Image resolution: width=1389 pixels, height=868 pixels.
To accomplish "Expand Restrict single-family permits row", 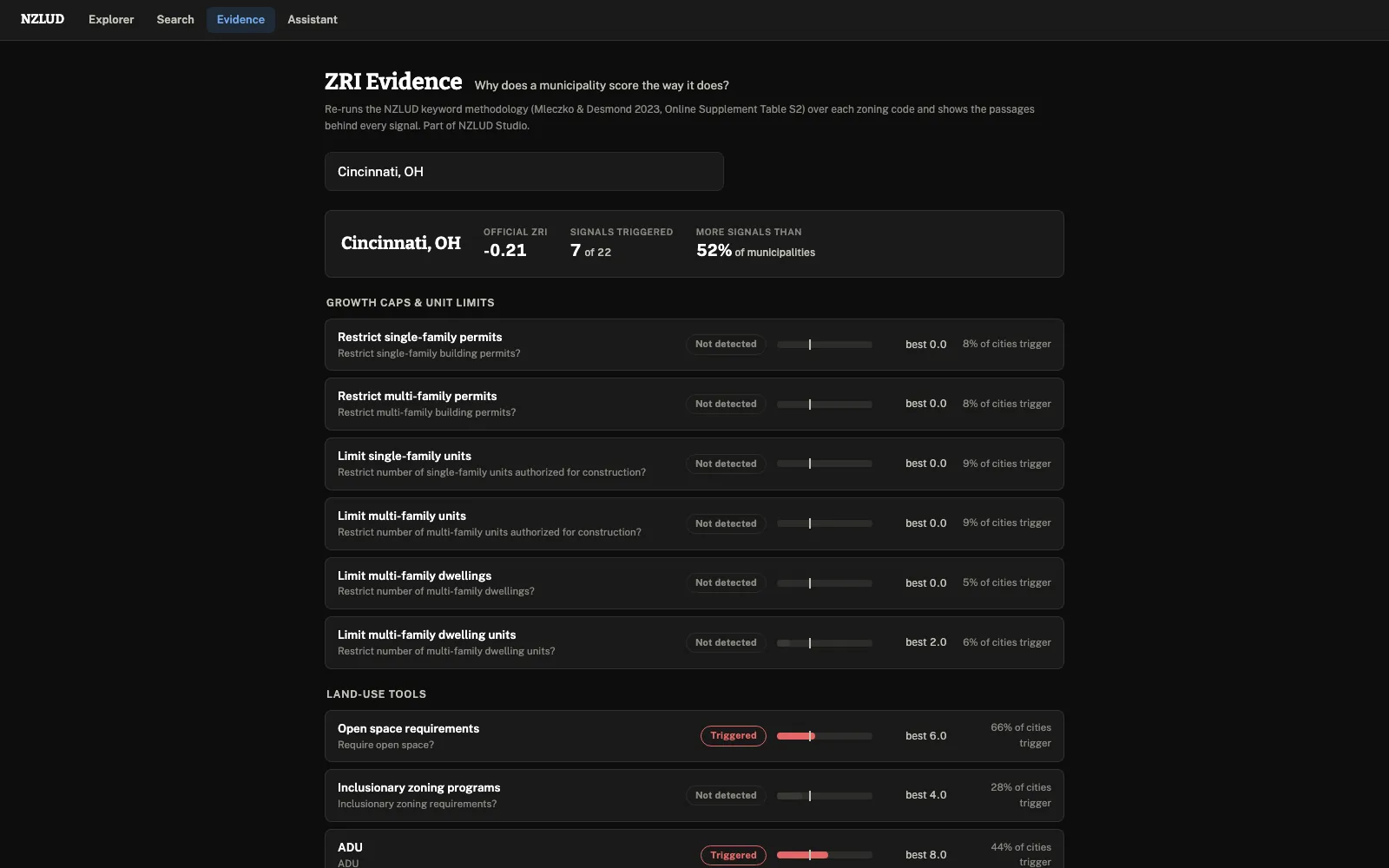I will pyautogui.click(x=694, y=345).
